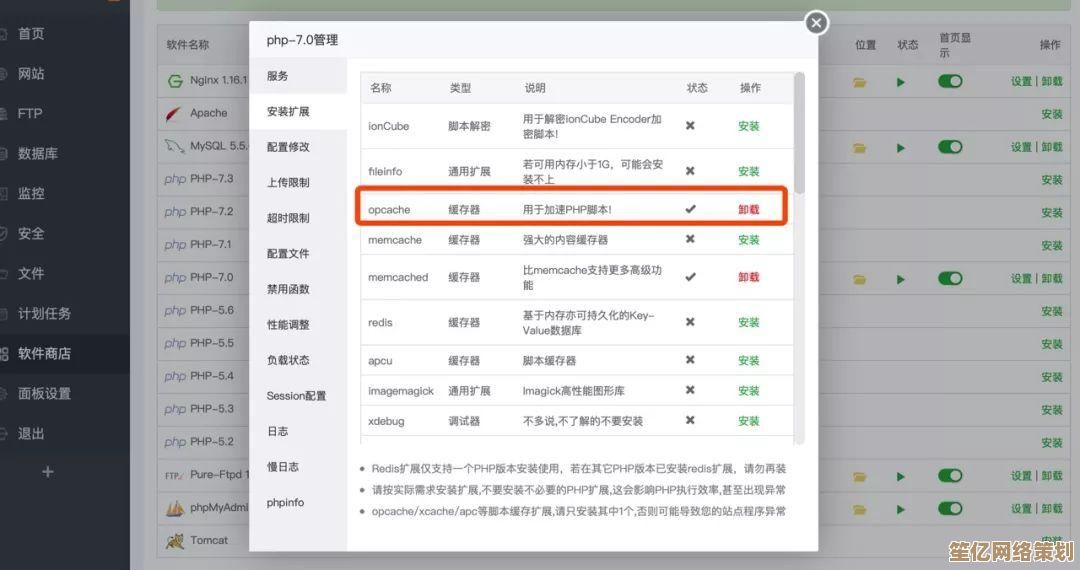Open Pure-Ftpd folder location icon

point(860,476)
